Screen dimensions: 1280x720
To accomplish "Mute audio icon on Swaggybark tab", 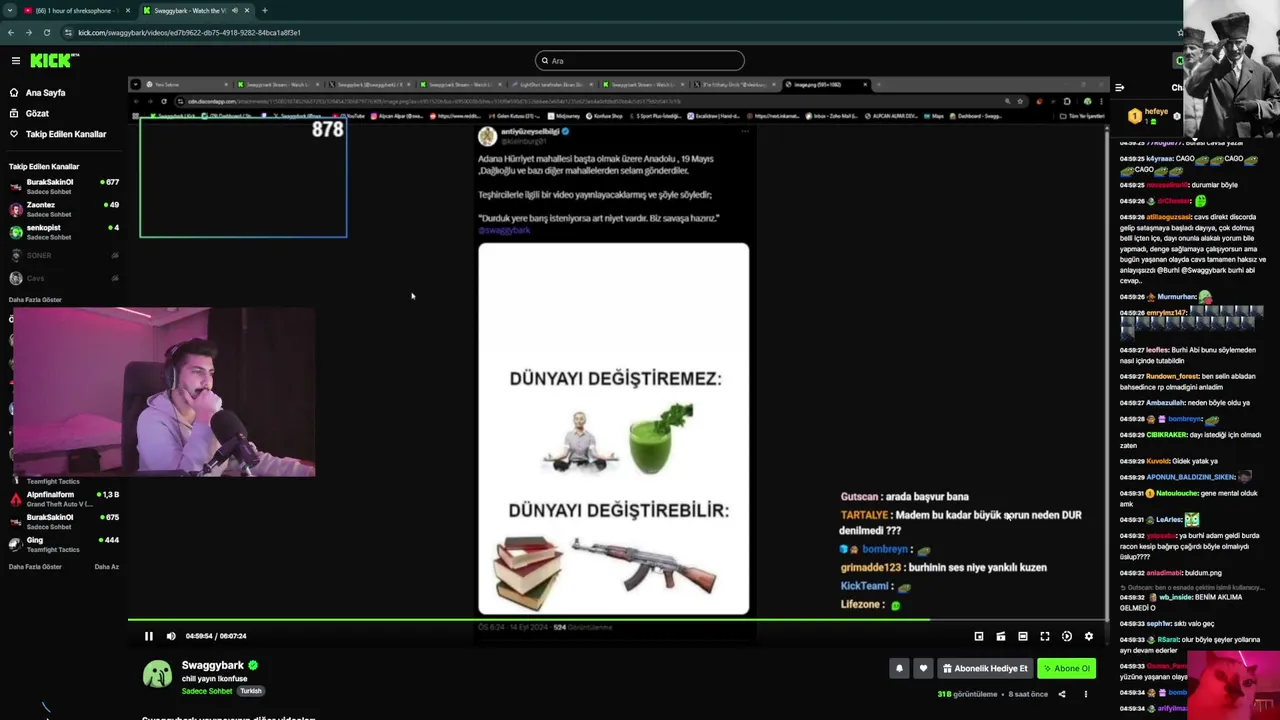I will [x=235, y=10].
